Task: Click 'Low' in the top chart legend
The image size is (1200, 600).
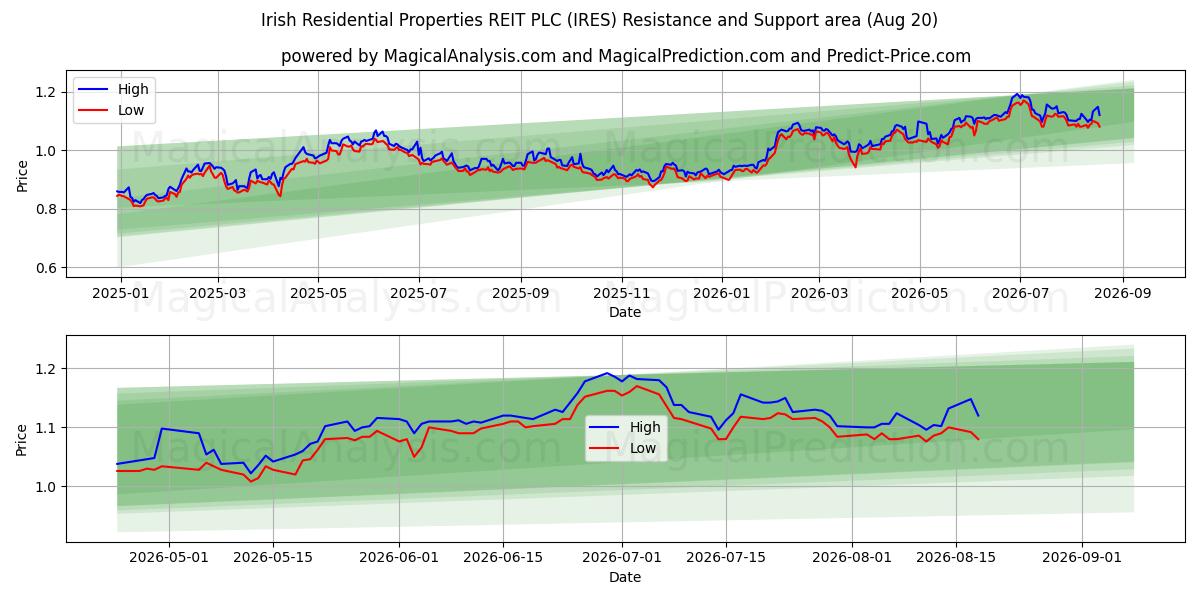Action: pos(131,110)
